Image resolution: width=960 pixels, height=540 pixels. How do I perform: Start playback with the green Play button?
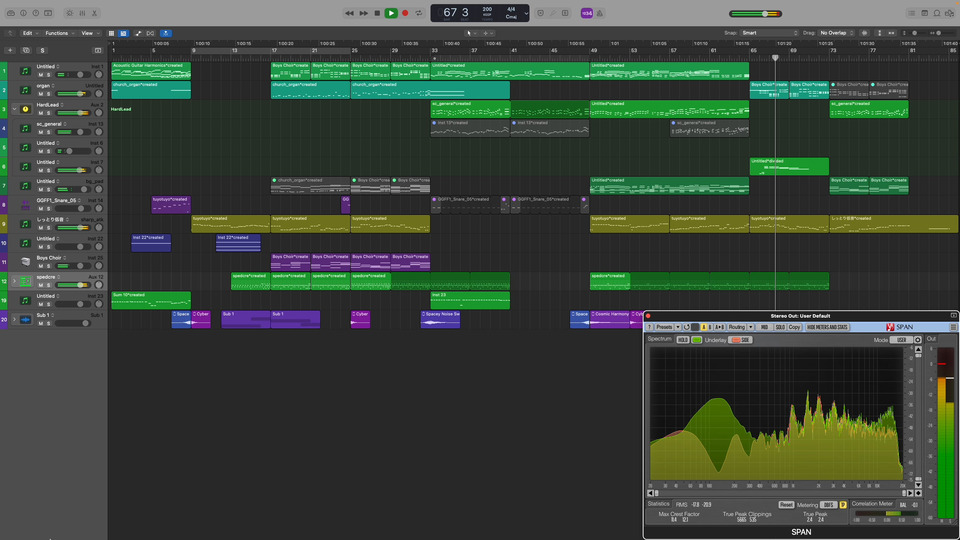click(391, 13)
